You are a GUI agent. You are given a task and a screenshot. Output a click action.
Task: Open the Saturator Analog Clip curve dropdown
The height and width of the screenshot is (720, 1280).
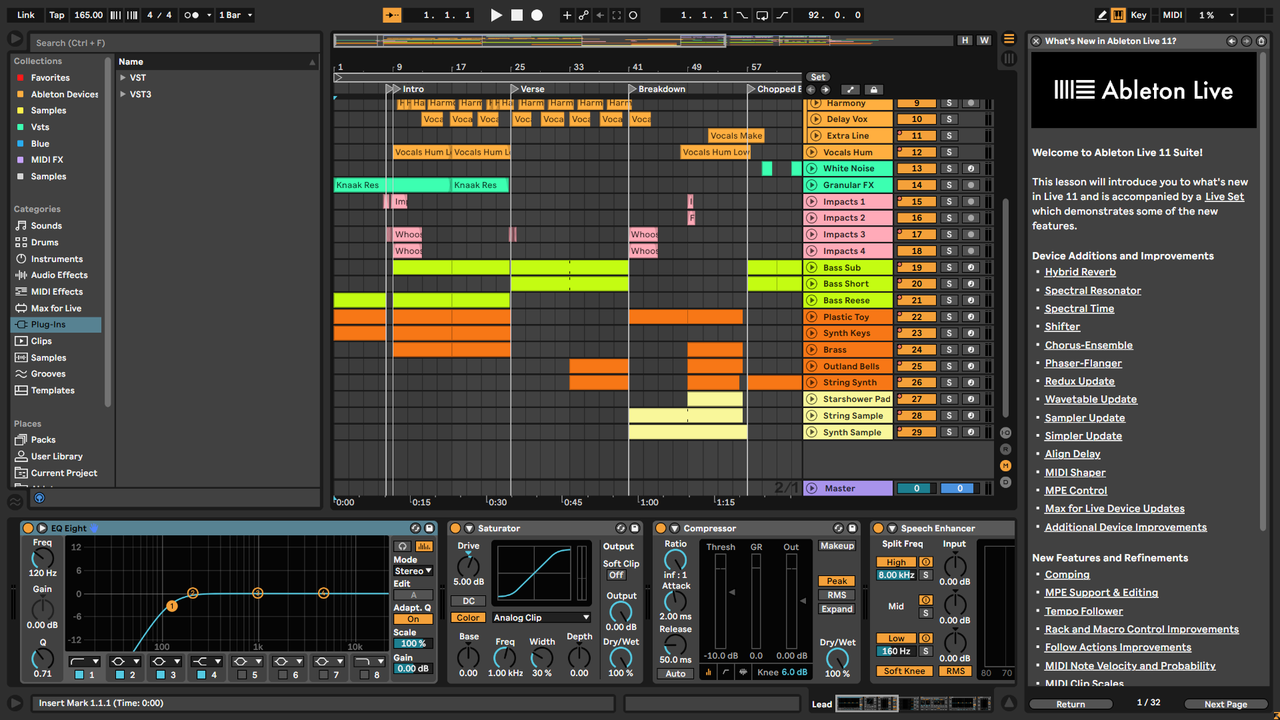(541, 617)
